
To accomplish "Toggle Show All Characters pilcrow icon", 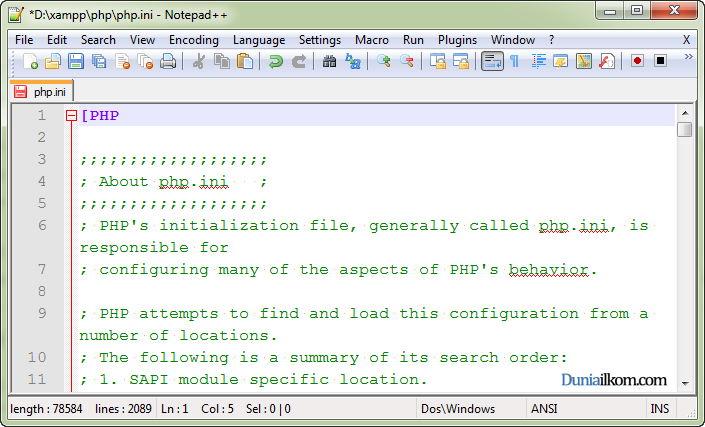I will (x=514, y=61).
